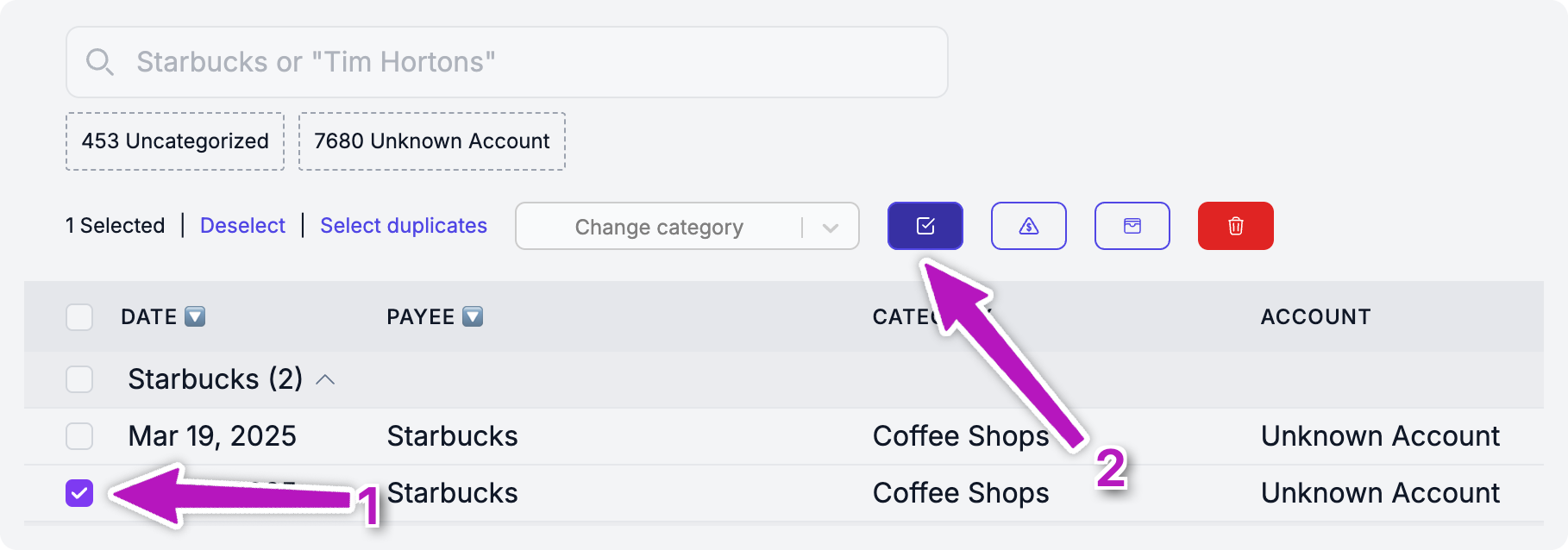Click the Deselect link
Image resolution: width=1568 pixels, height=550 pixels.
click(242, 226)
